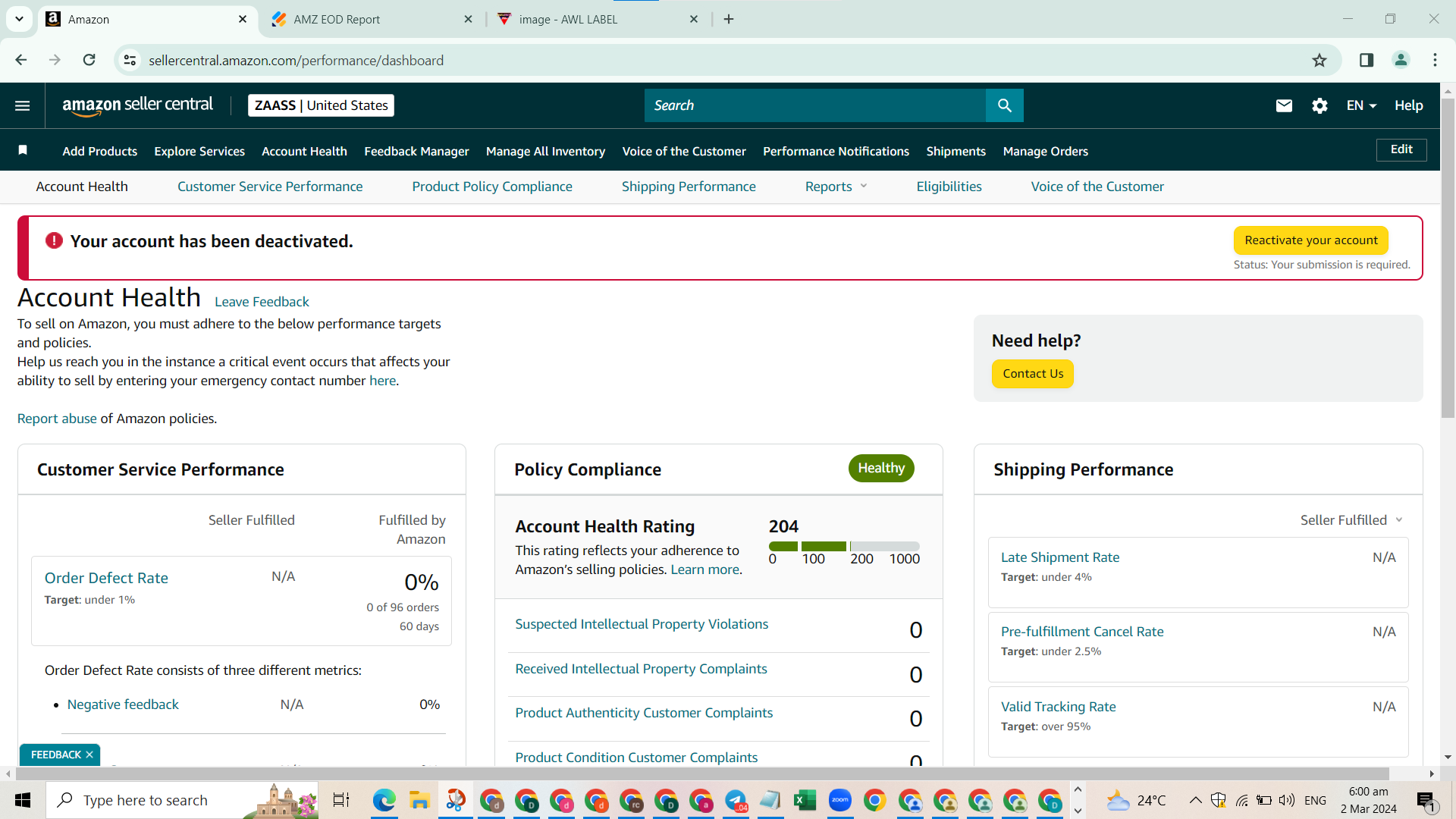This screenshot has width=1456, height=819.
Task: Open Seller Fulfilled dropdown in Shipping Performance
Action: point(1351,520)
